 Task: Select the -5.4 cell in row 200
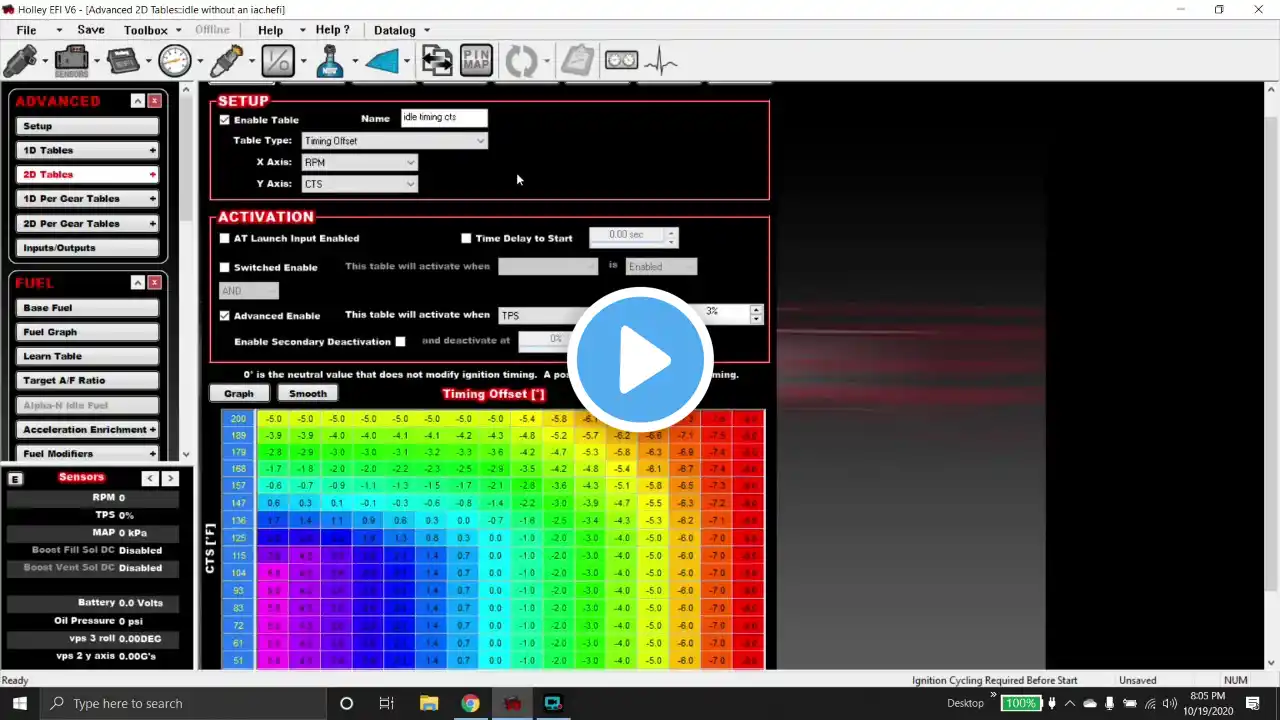pos(527,419)
